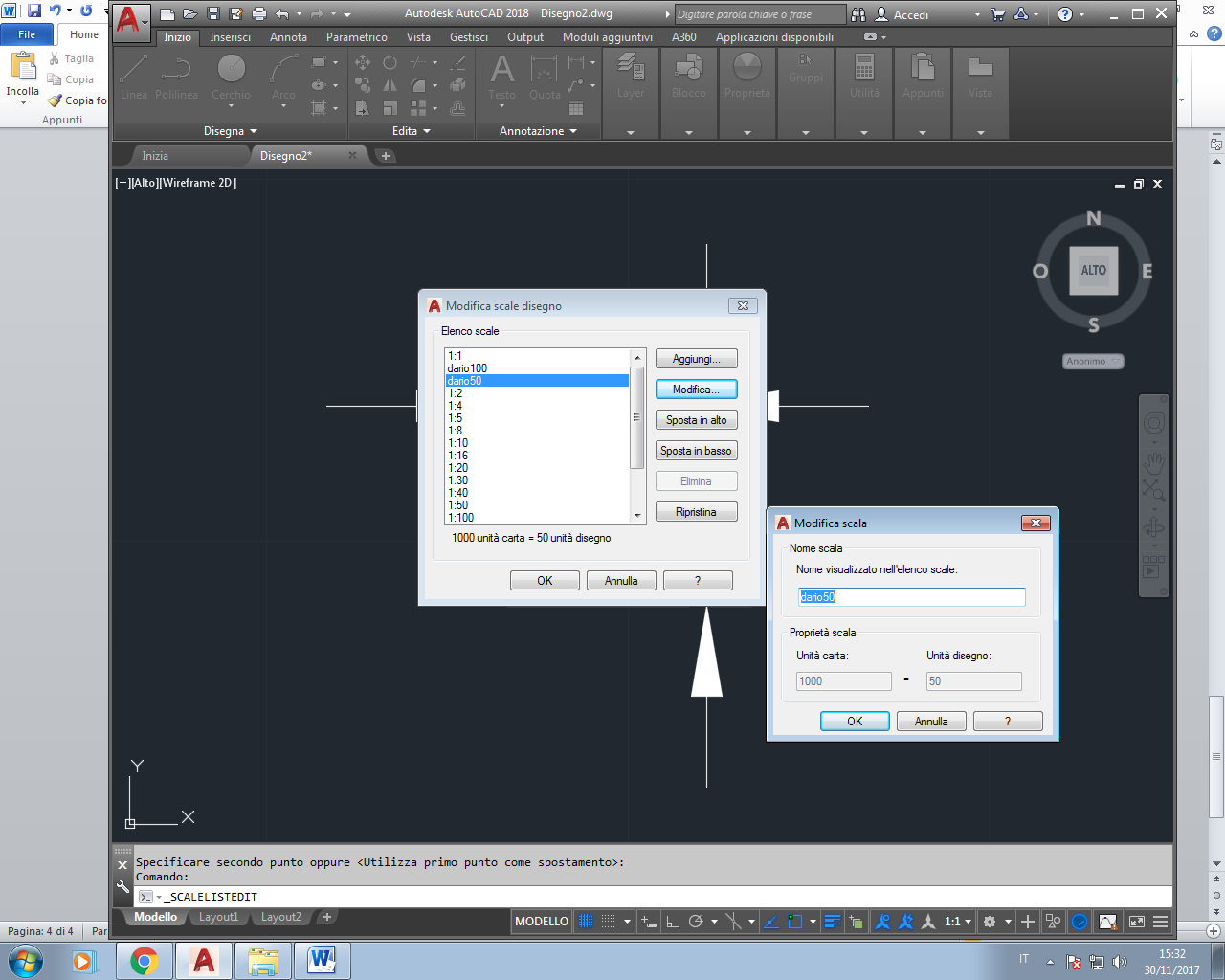Screen dimensions: 1225x980
Task: Click the scale list vertical scrollbar
Action: coord(637,436)
